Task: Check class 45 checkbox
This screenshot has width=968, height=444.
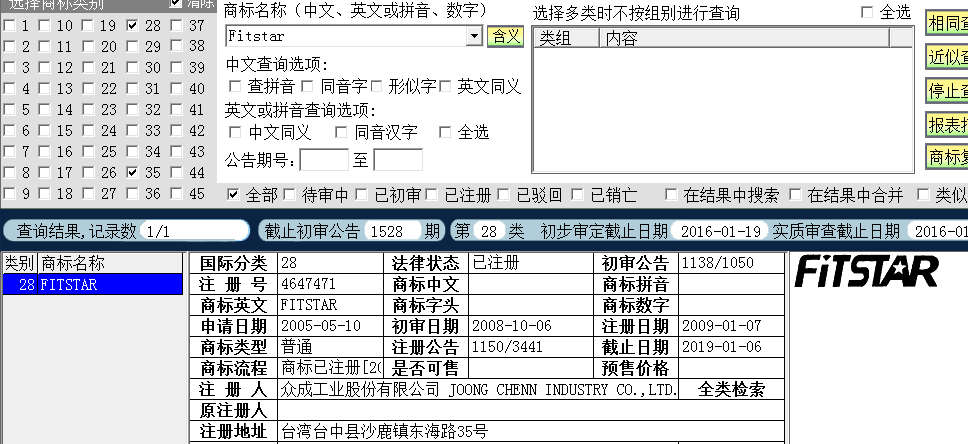Action: (x=177, y=193)
